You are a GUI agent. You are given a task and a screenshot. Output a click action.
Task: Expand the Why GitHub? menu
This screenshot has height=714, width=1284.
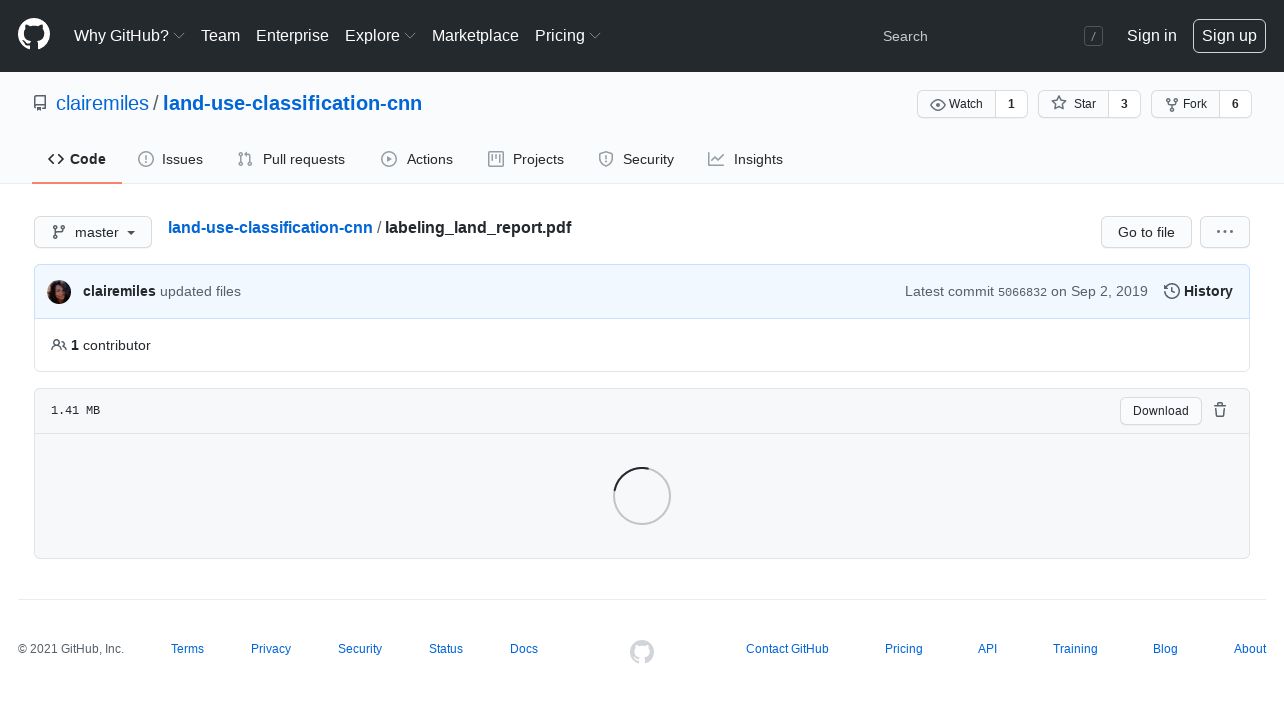(129, 36)
